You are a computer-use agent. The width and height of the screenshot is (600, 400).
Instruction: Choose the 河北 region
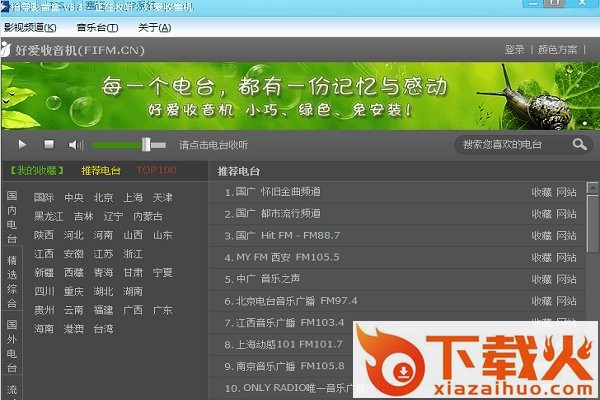pos(74,235)
